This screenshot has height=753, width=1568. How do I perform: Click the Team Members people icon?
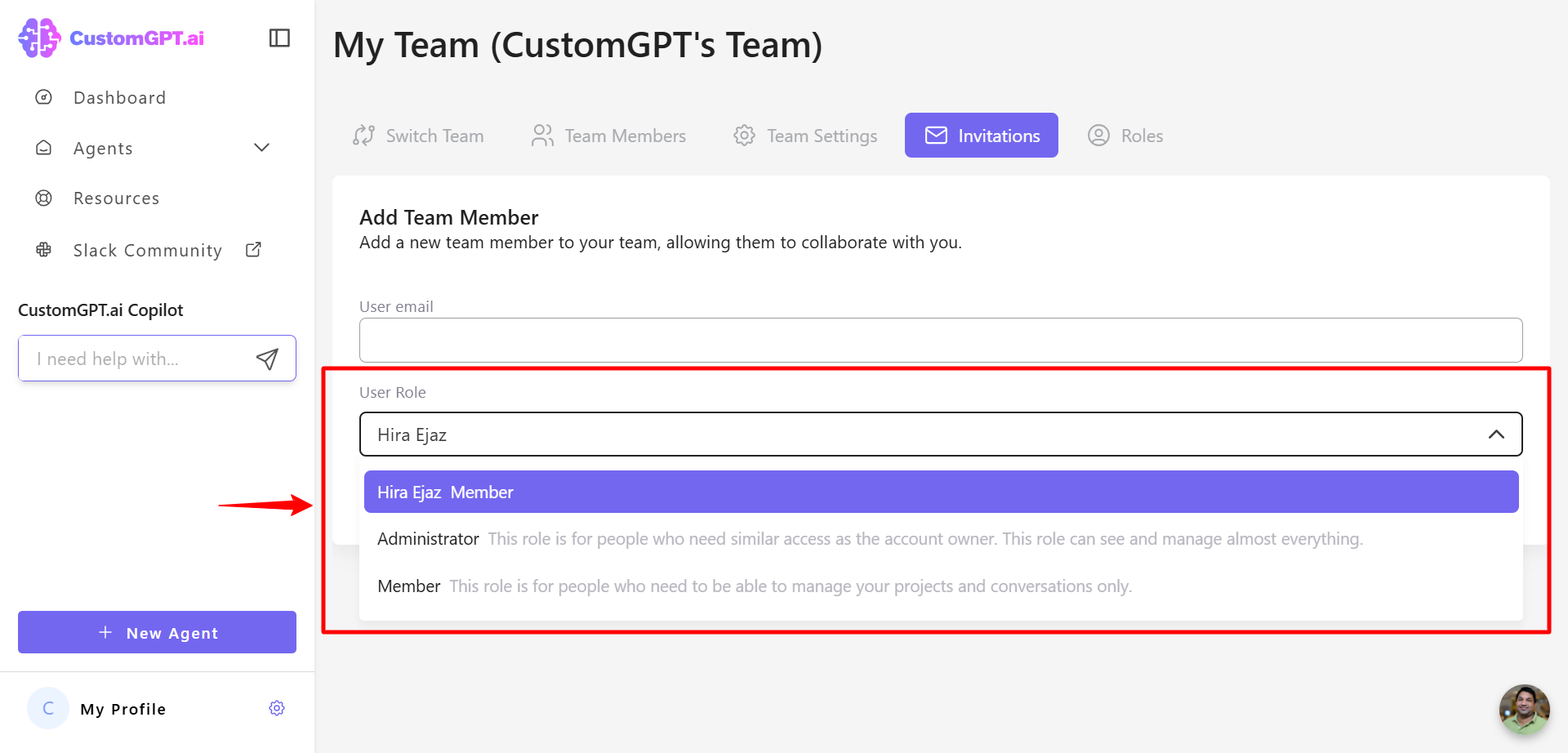542,136
